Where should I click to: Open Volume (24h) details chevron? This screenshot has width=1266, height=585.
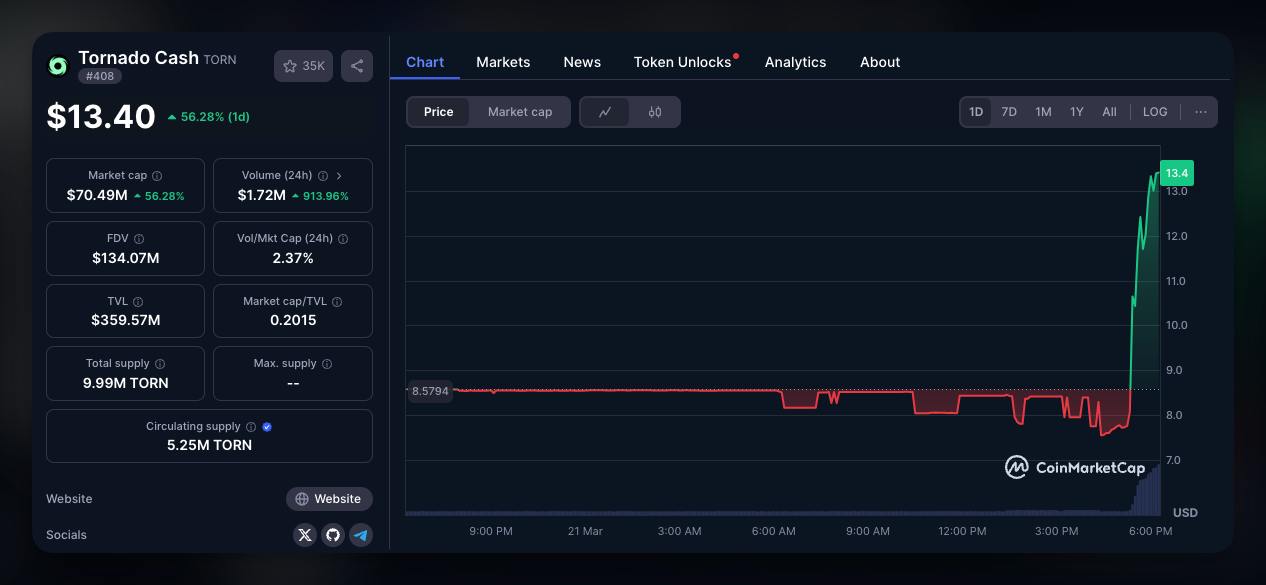tap(339, 176)
